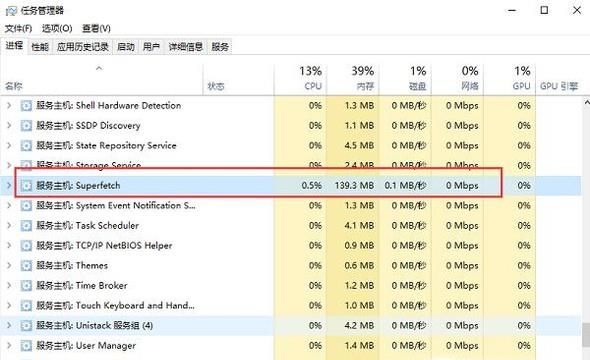Expand the Superfetch service host row
Image resolution: width=590 pixels, height=360 pixels.
coord(9,185)
